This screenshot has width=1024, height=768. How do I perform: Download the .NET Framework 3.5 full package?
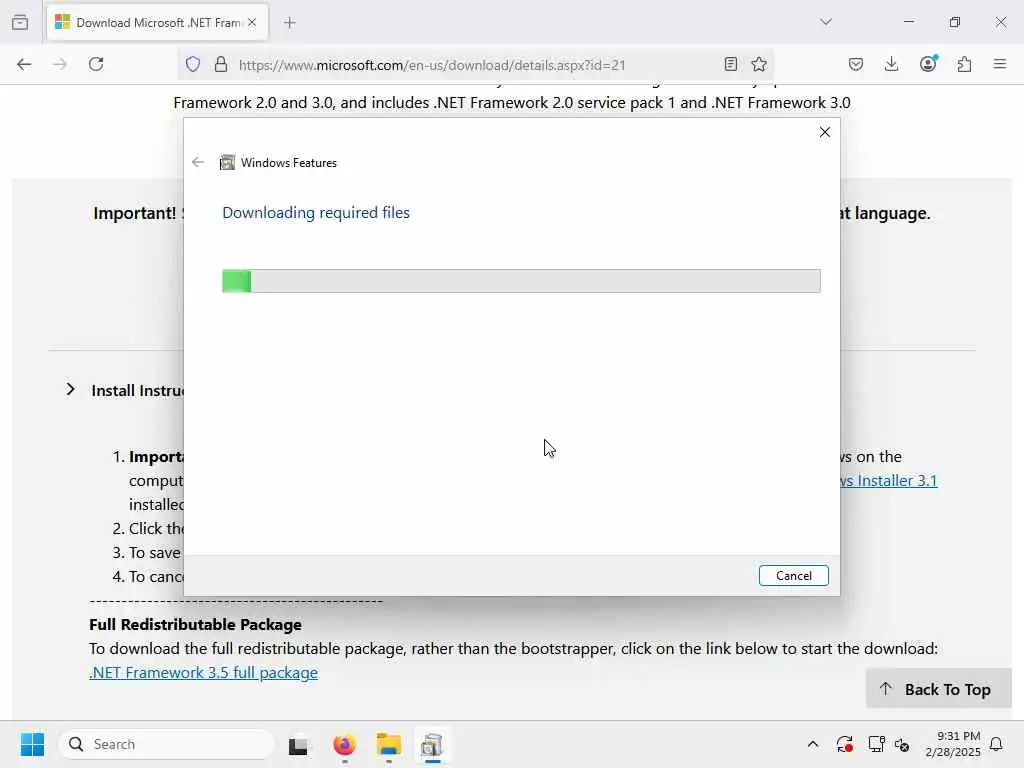pyautogui.click(x=204, y=672)
